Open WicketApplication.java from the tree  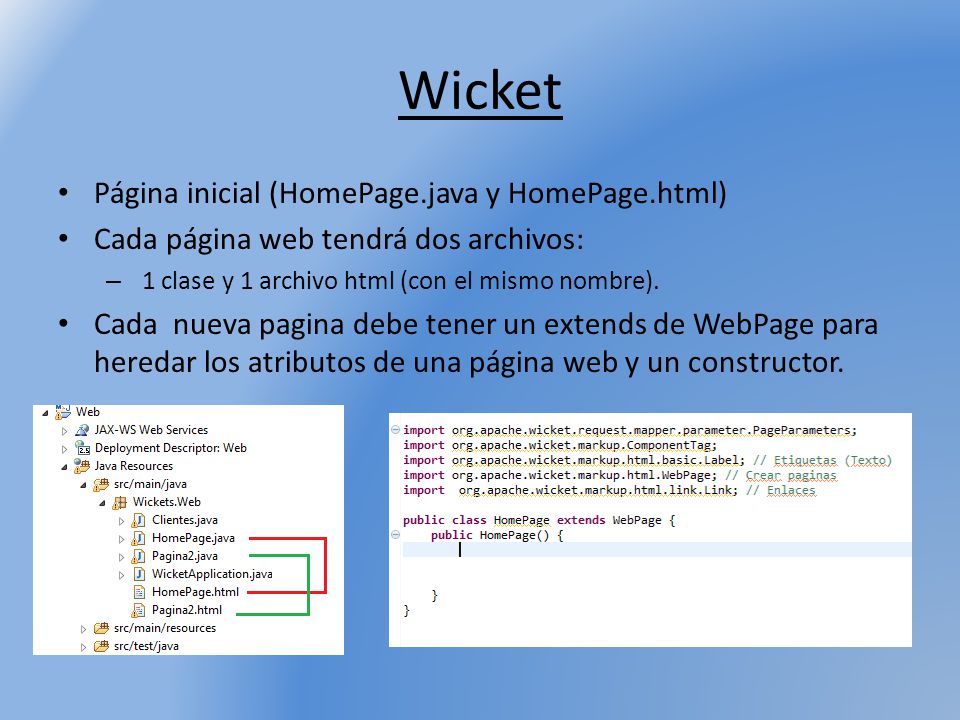pos(212,574)
